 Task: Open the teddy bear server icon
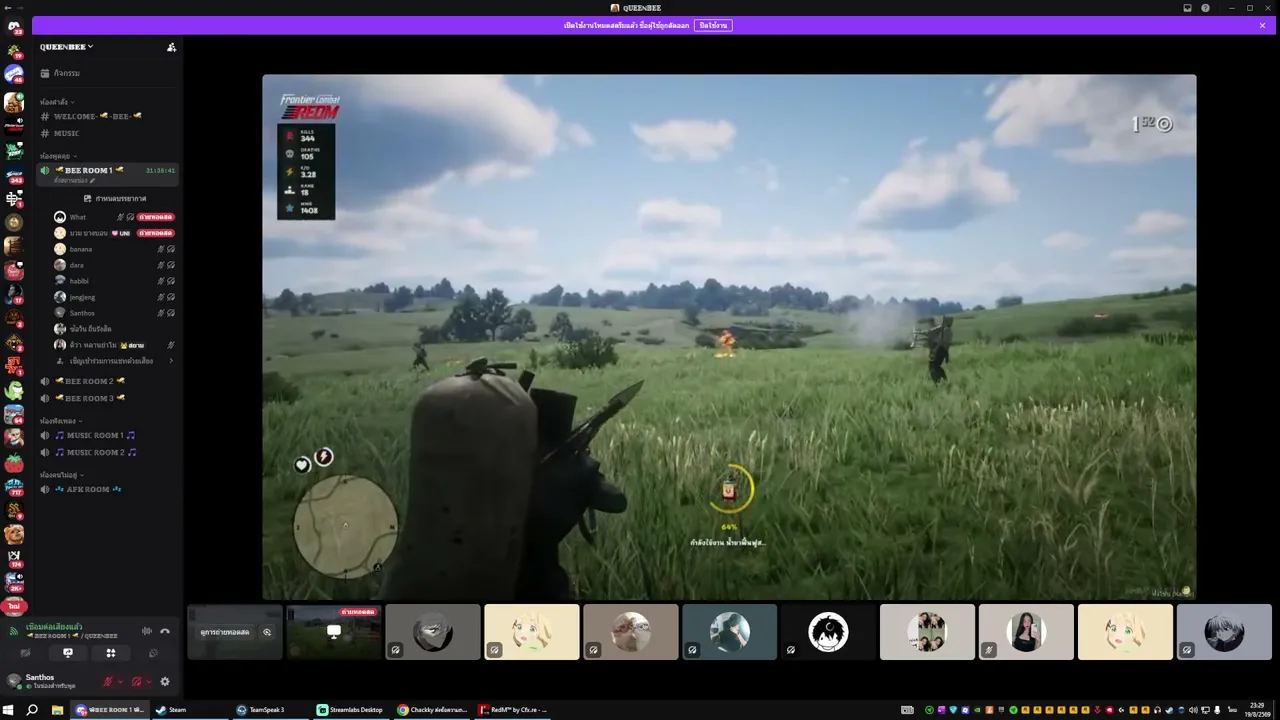click(14, 535)
